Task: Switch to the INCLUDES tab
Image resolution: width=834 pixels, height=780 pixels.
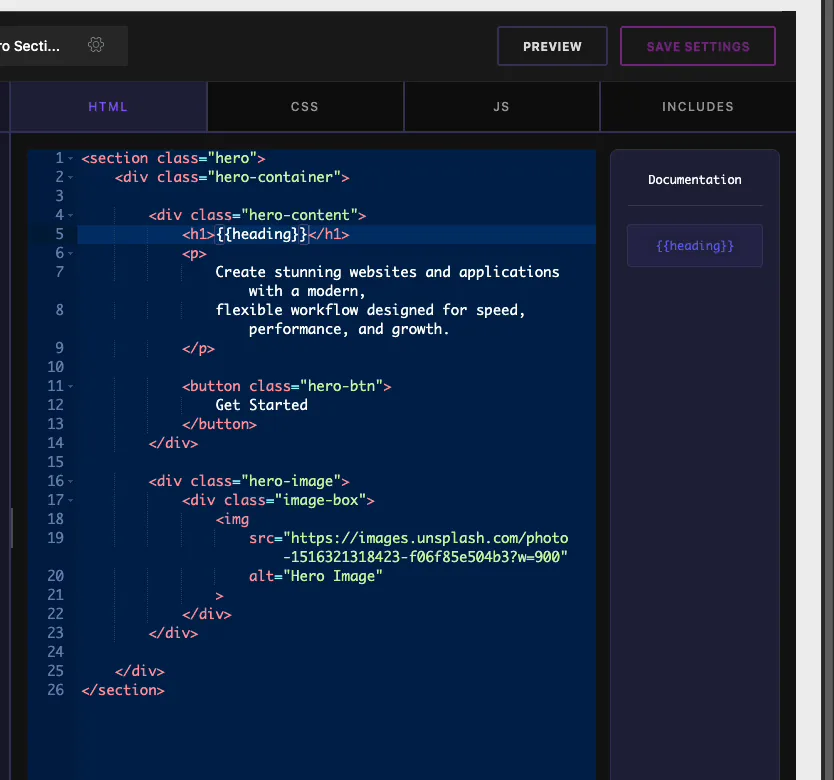Action: 698,106
